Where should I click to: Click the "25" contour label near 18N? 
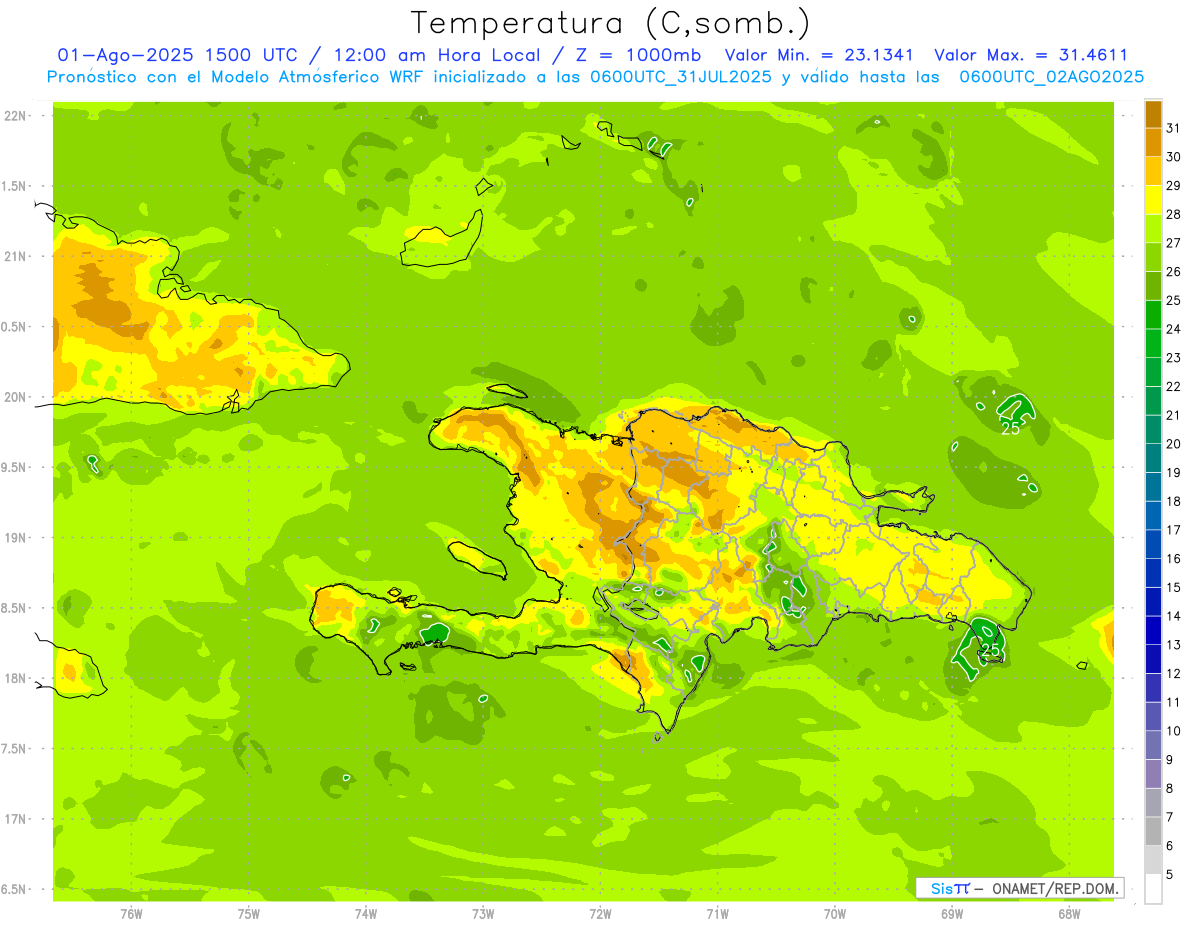point(991,650)
